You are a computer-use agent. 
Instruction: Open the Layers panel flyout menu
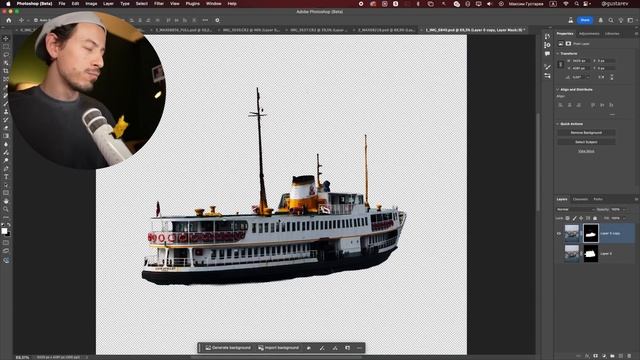(x=636, y=199)
